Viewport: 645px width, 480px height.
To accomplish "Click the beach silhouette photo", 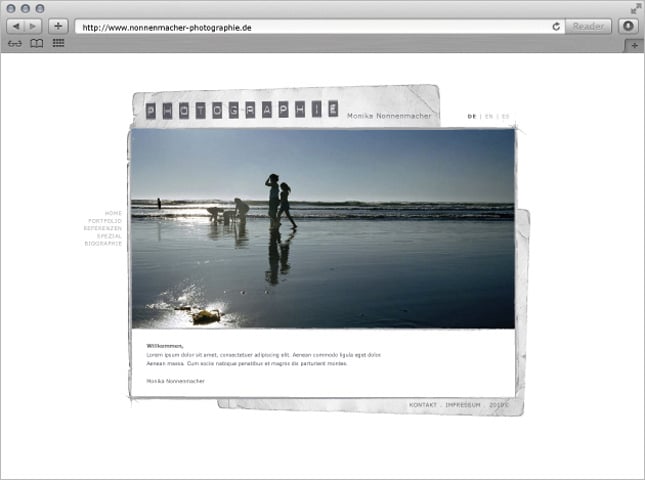I will coord(323,229).
